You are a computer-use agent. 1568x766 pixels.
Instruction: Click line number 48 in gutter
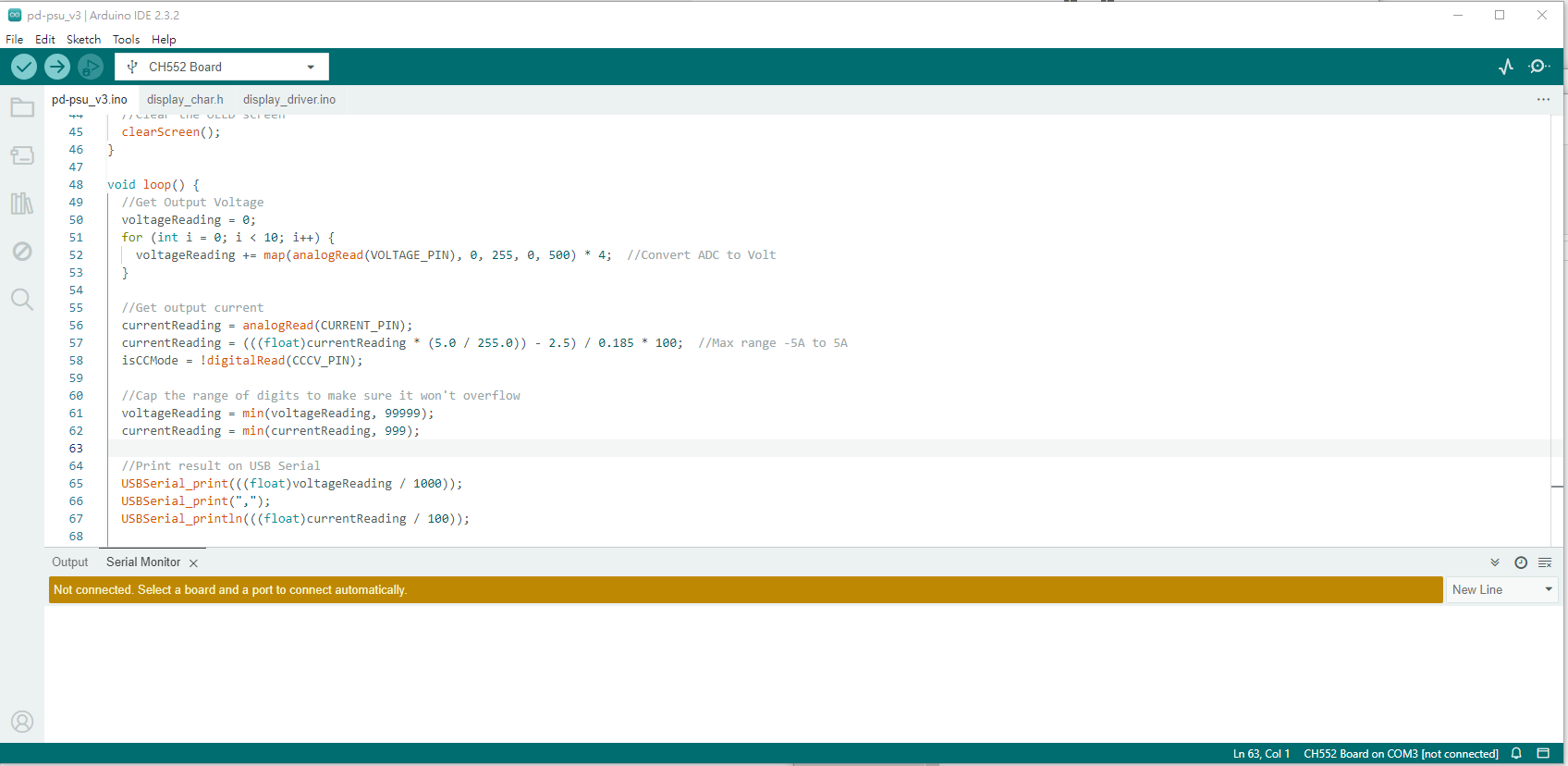click(76, 185)
